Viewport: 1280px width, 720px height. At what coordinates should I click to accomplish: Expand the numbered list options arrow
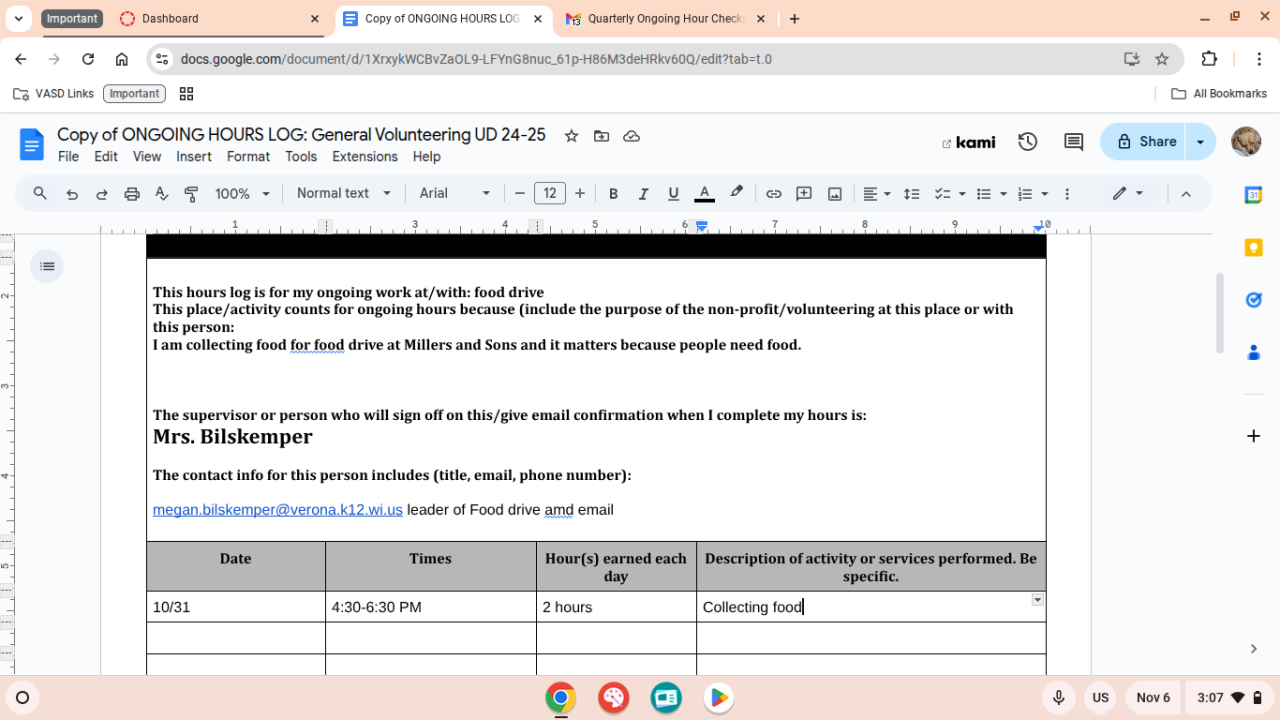pyautogui.click(x=1045, y=194)
